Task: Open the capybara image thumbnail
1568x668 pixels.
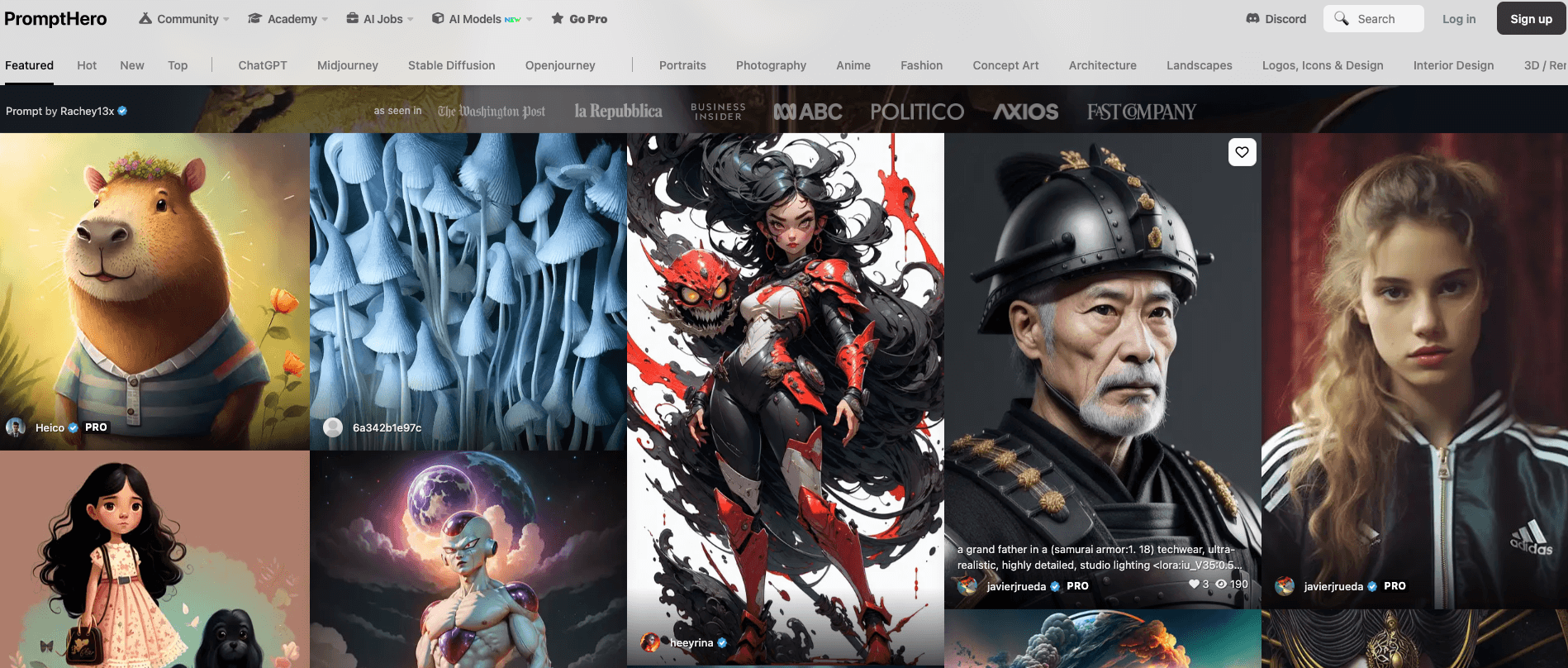Action: pyautogui.click(x=154, y=281)
